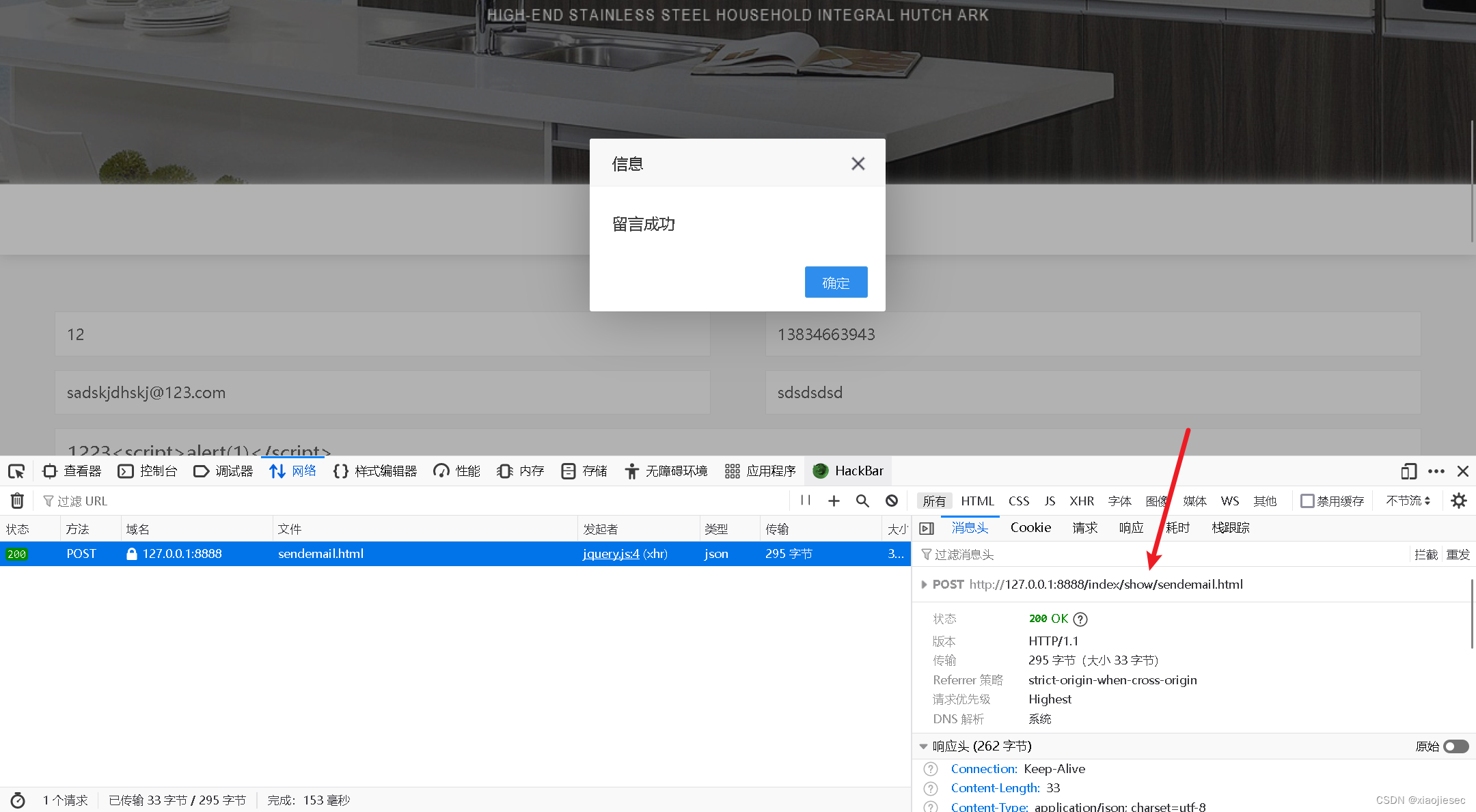
Task: Open the 查看器 (Inspector) panel
Action: [71, 471]
